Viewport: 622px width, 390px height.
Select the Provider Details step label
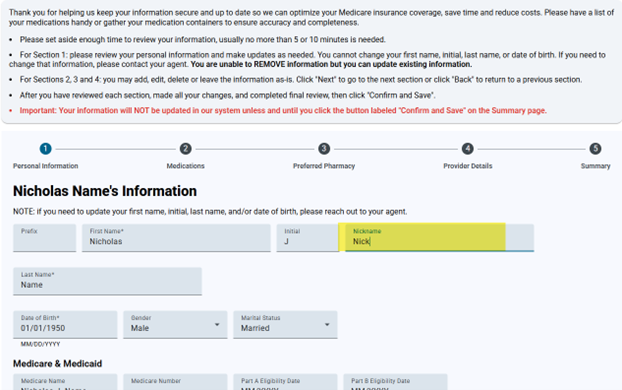tap(467, 166)
